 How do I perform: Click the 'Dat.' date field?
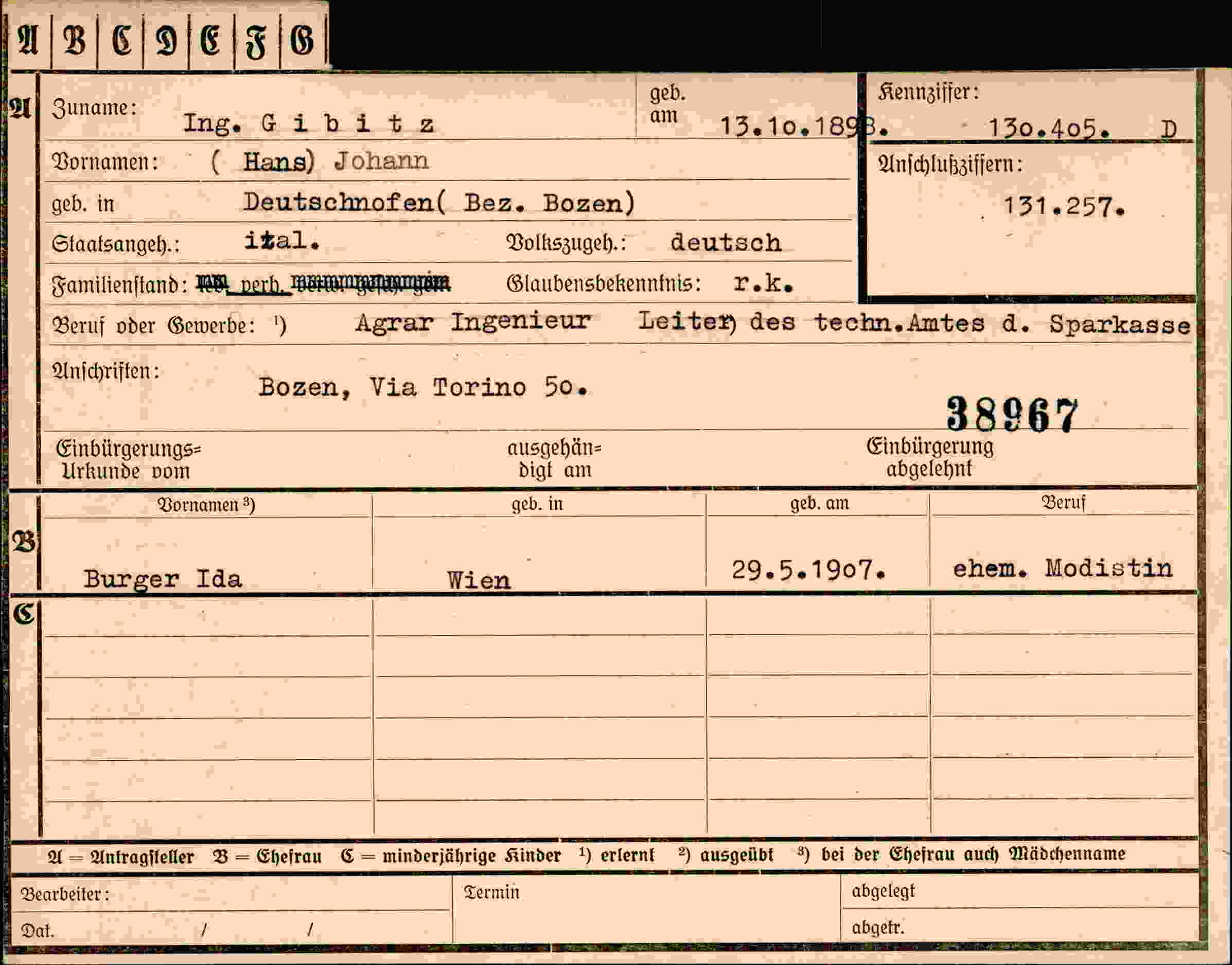tap(231, 928)
